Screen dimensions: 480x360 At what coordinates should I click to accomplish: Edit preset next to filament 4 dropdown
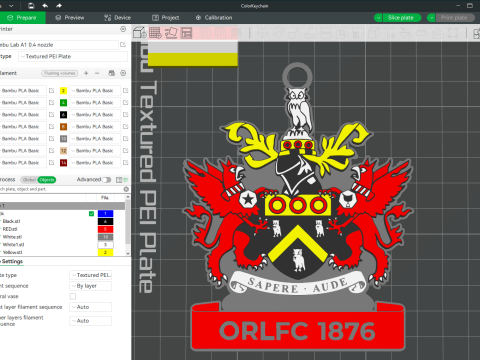(126, 103)
